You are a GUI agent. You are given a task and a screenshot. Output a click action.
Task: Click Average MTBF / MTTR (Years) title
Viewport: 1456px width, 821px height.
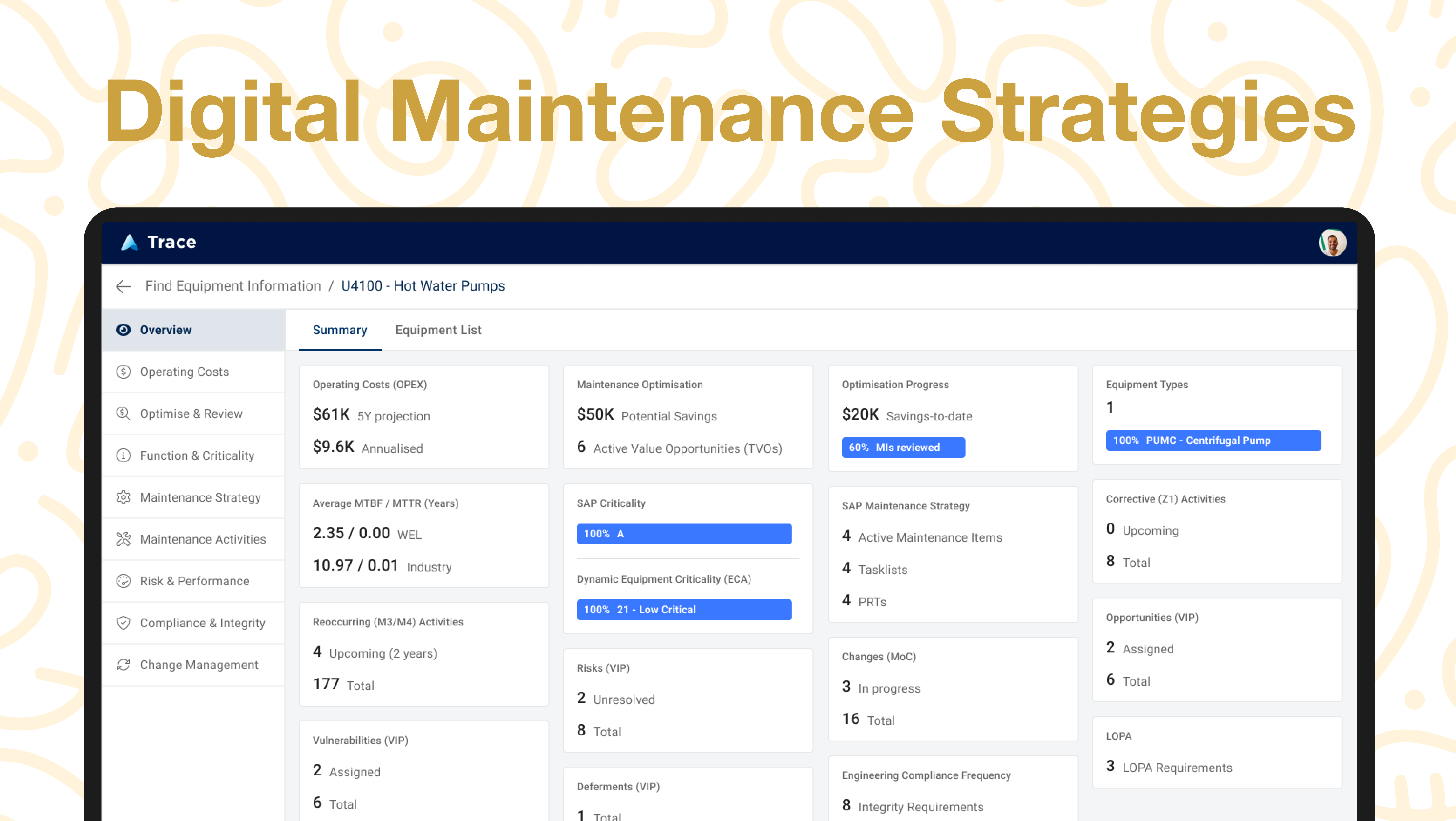[385, 503]
